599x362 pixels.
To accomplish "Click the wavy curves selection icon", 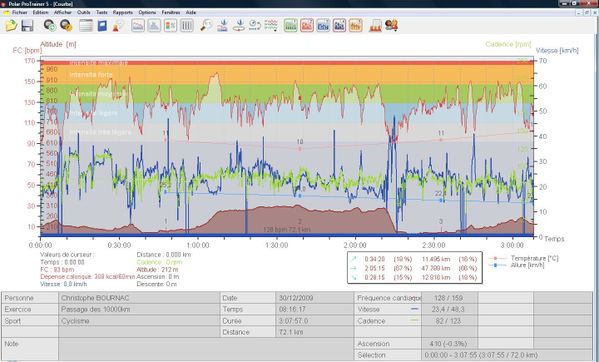I will point(271,26).
